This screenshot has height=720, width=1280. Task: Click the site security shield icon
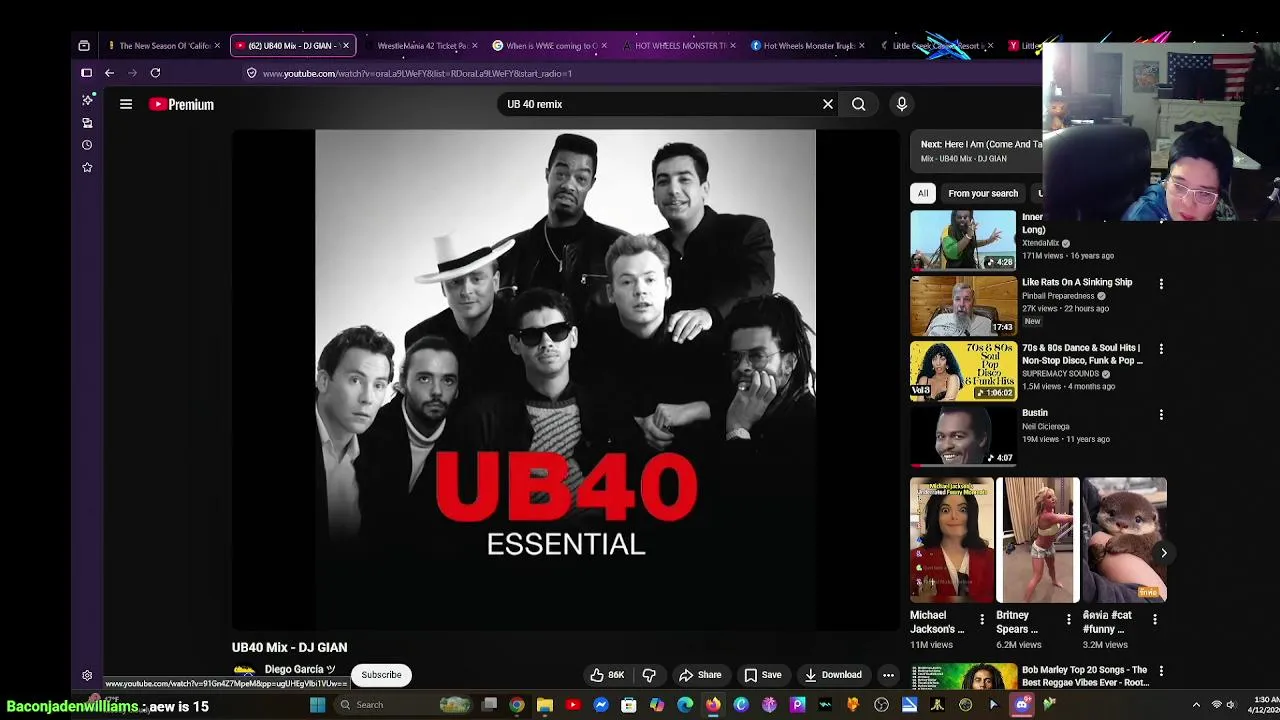(251, 73)
